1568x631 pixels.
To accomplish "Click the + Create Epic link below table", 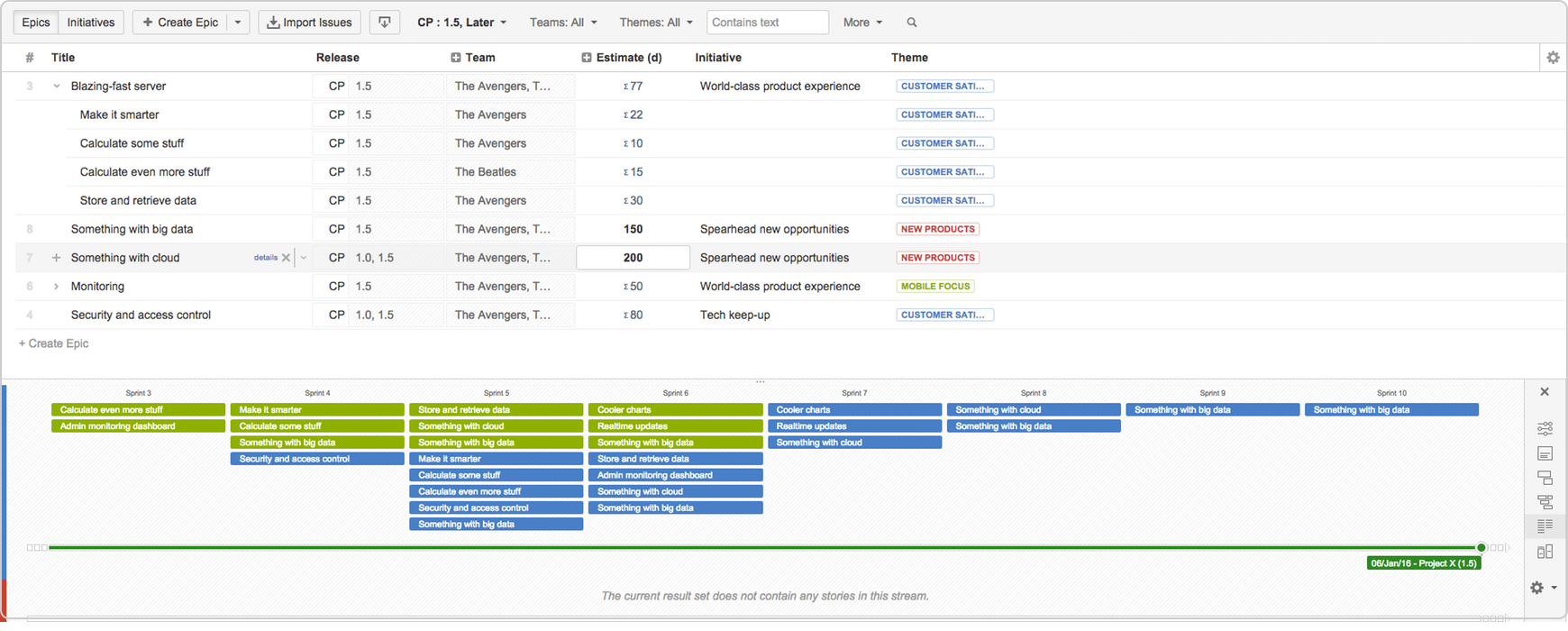I will click(54, 343).
